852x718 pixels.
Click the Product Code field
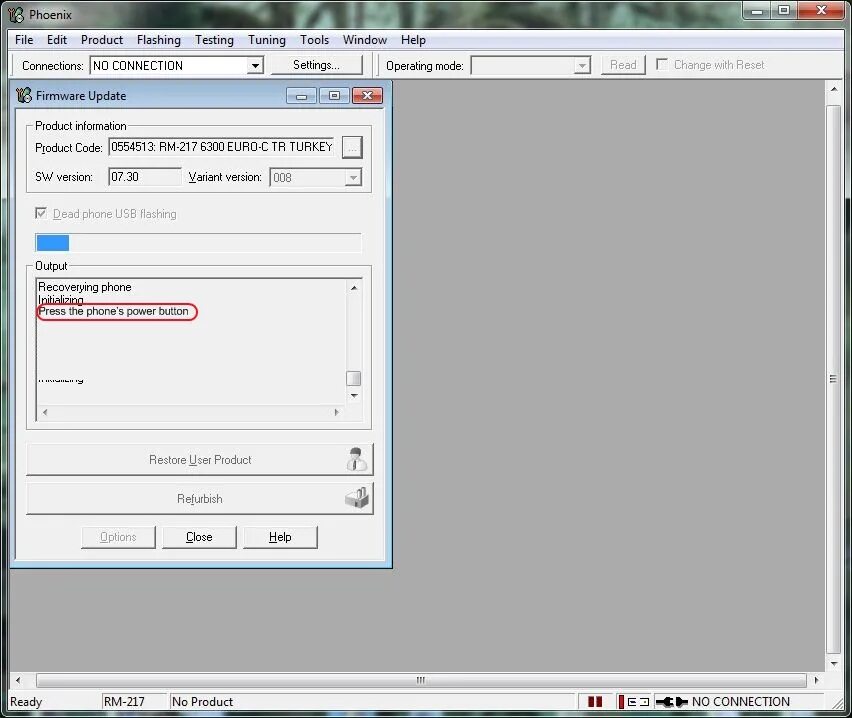[x=221, y=147]
